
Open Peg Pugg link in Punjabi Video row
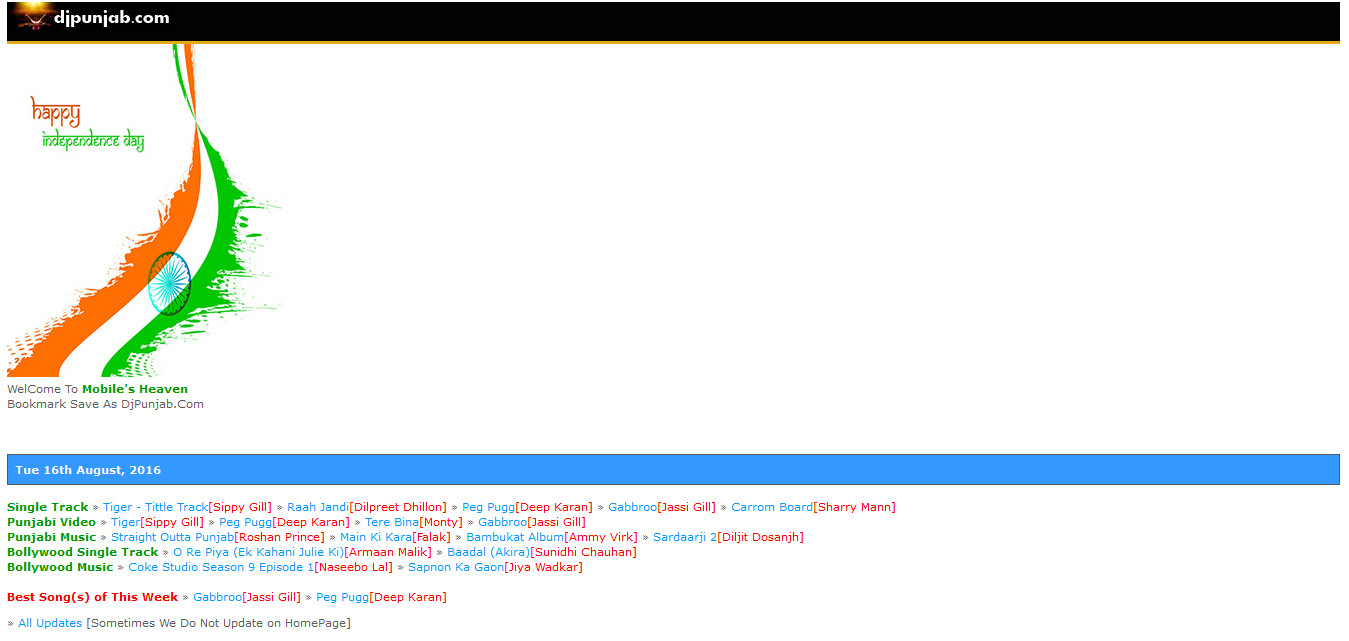[x=245, y=522]
